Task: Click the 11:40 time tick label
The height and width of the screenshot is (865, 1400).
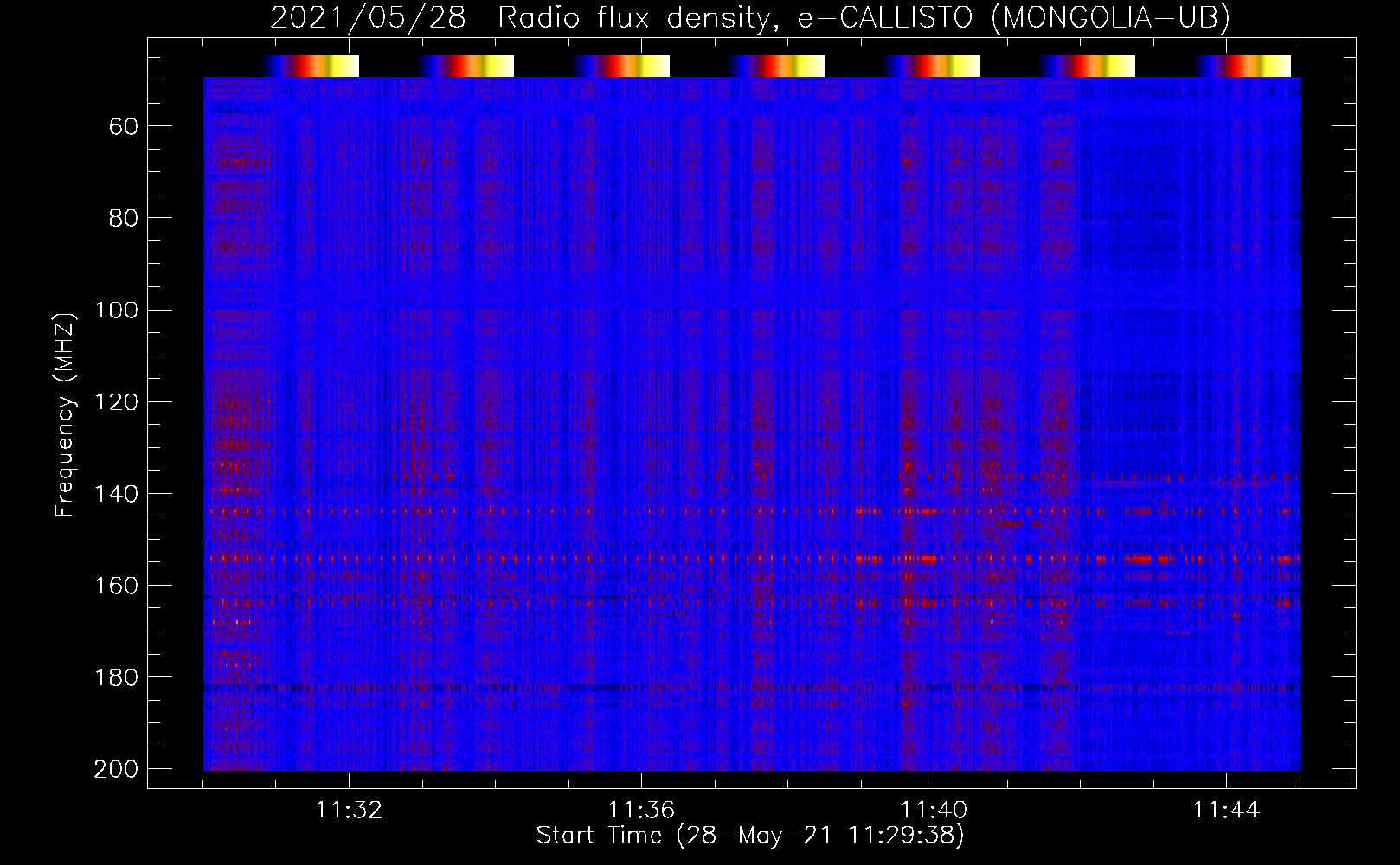Action: pyautogui.click(x=934, y=811)
